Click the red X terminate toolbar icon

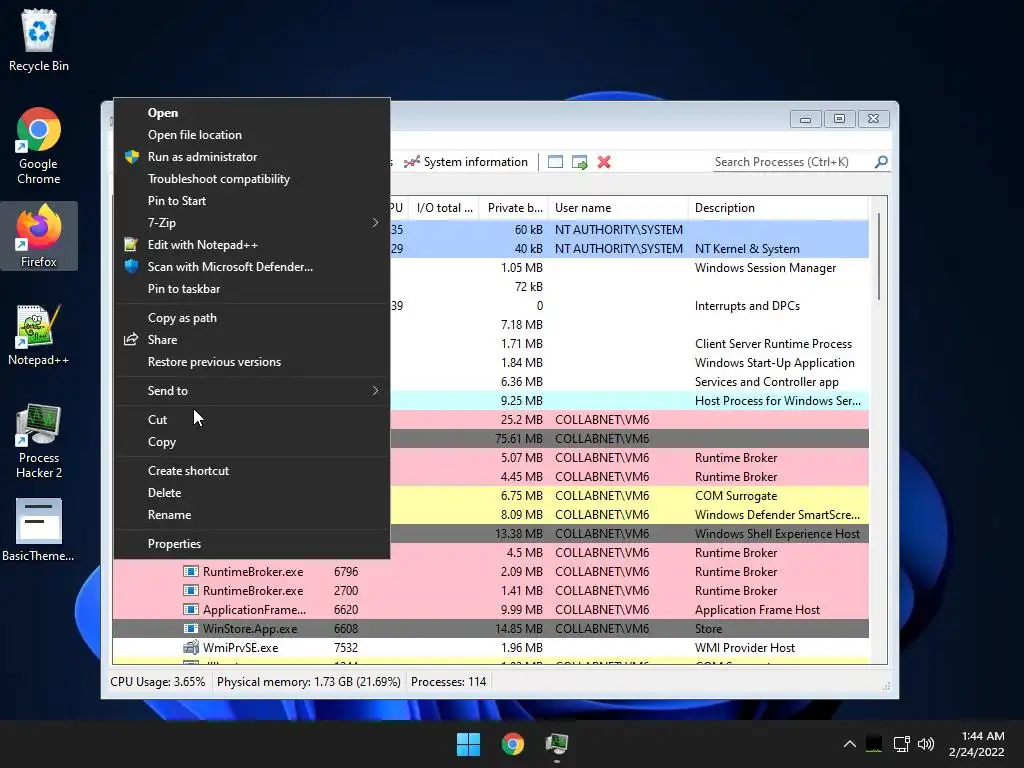(604, 162)
